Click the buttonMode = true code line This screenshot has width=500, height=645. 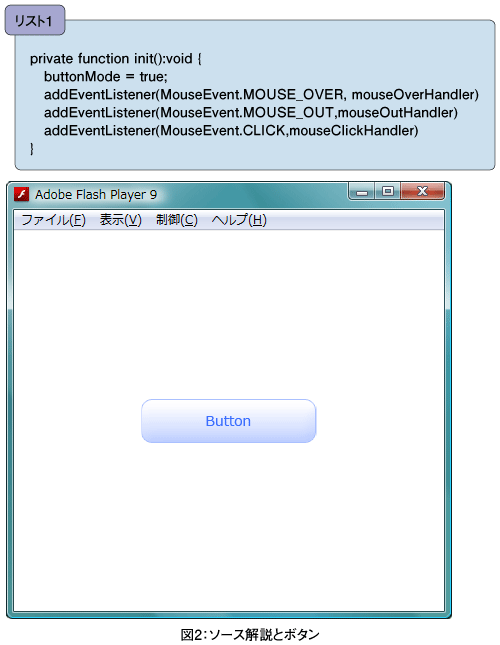pos(106,77)
